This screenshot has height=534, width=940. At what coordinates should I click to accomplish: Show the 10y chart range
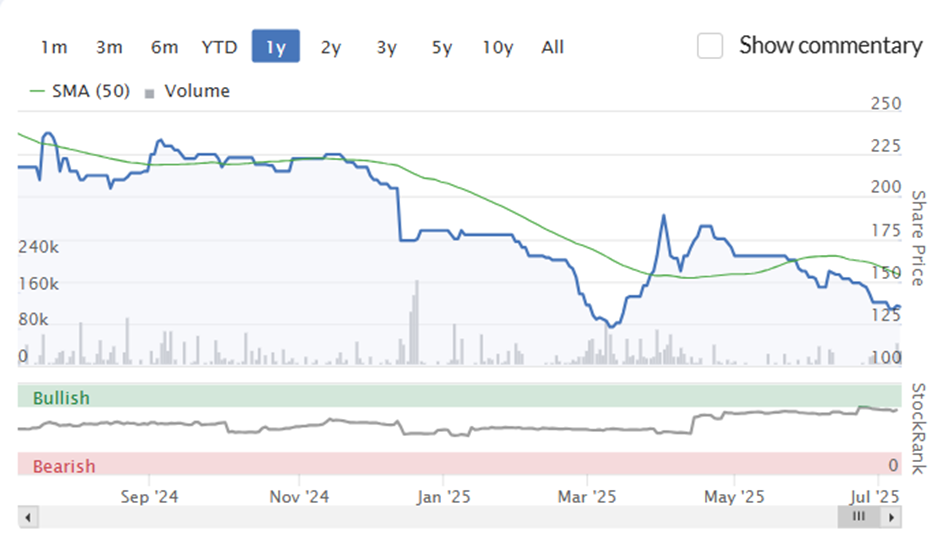tap(498, 47)
